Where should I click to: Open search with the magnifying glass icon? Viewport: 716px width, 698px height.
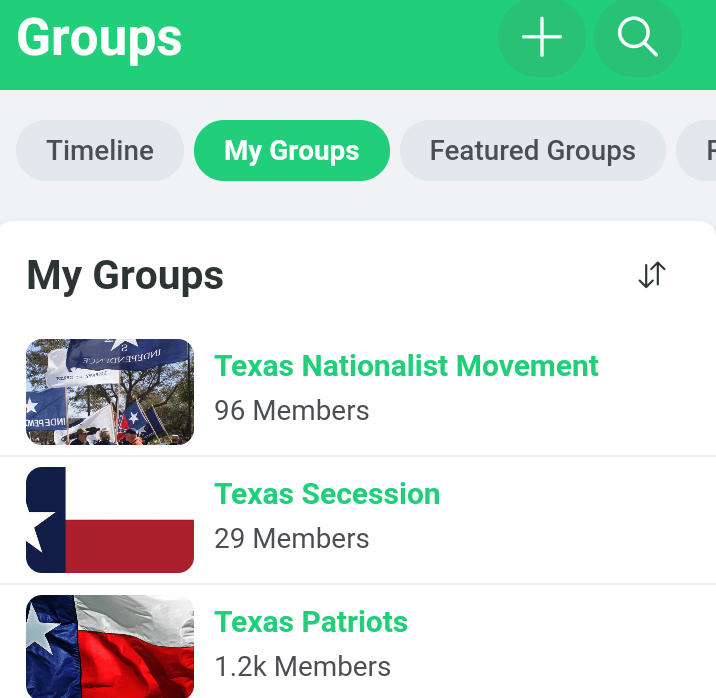click(637, 38)
